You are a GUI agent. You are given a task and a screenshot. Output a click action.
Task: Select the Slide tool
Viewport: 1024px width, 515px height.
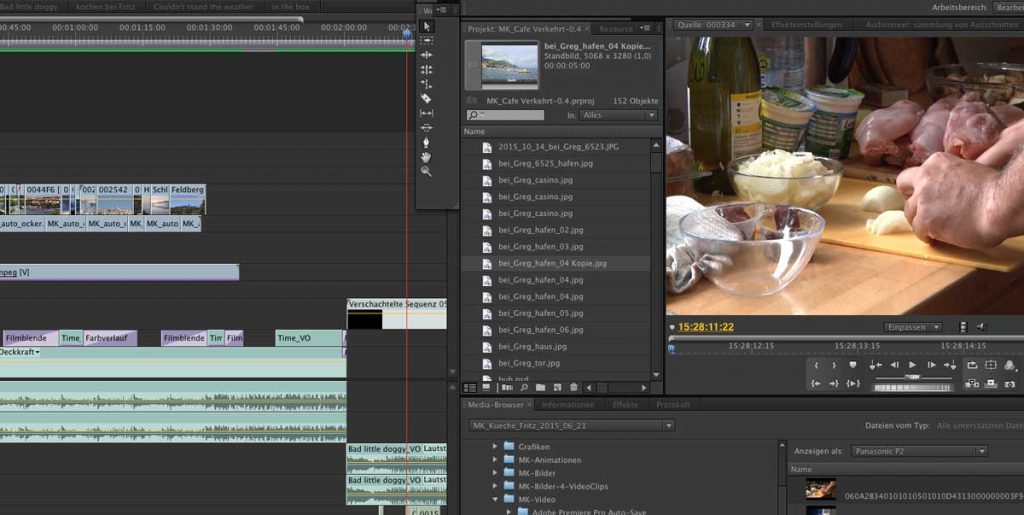pyautogui.click(x=426, y=127)
